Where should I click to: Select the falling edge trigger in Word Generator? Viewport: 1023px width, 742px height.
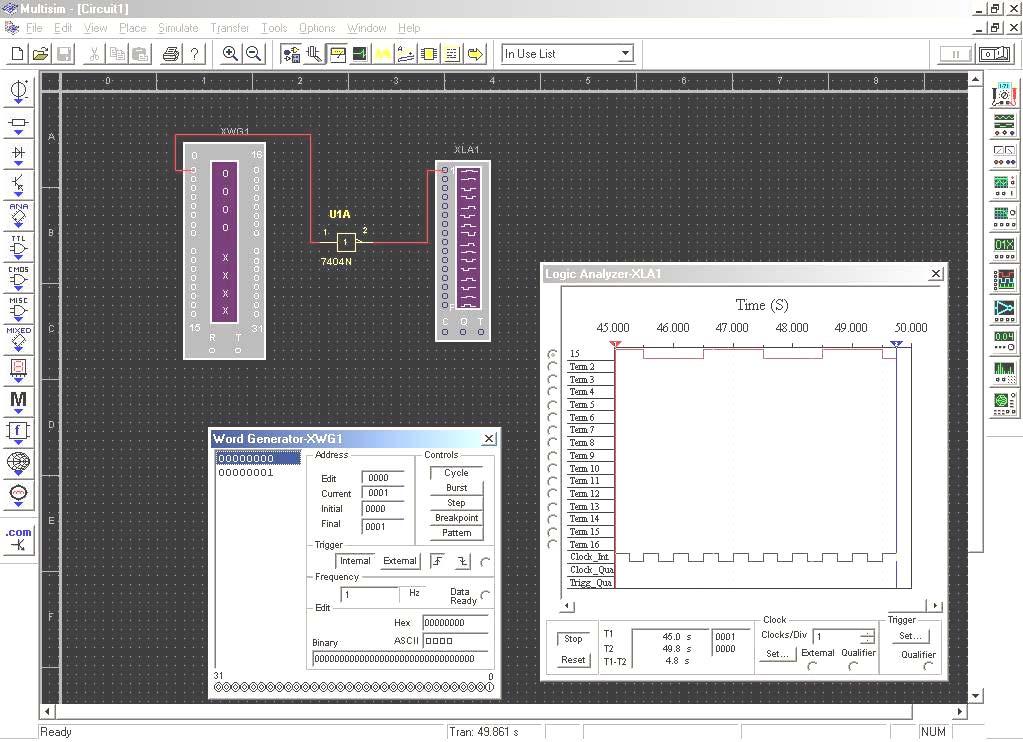tap(462, 561)
